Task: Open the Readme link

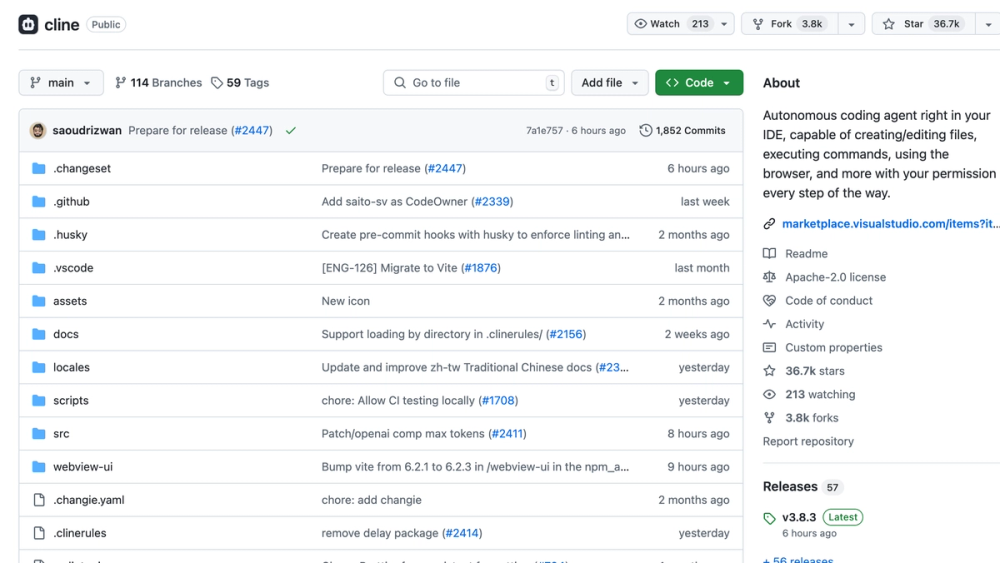Action: pyautogui.click(x=806, y=254)
